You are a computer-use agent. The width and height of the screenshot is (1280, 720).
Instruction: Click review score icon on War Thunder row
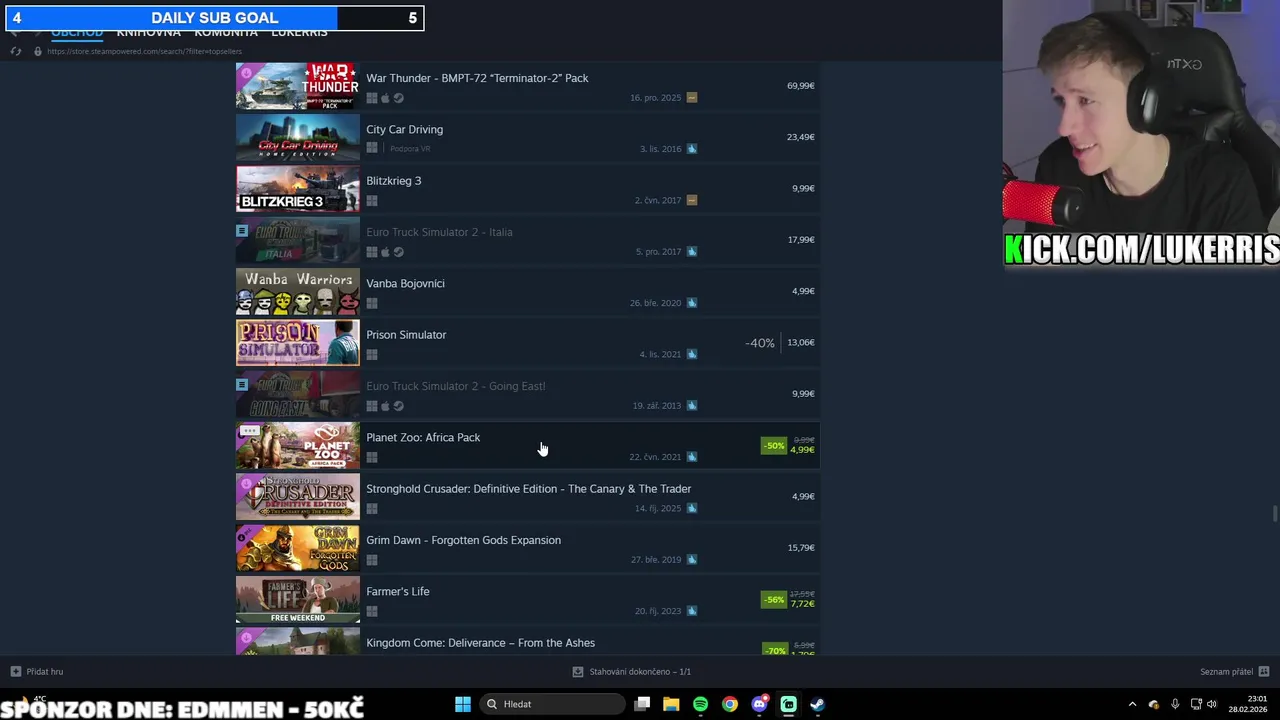(x=692, y=98)
